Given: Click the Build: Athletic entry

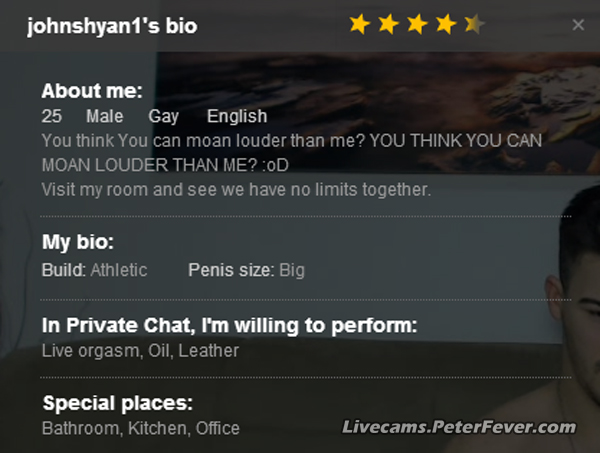Looking at the screenshot, I should (x=94, y=270).
